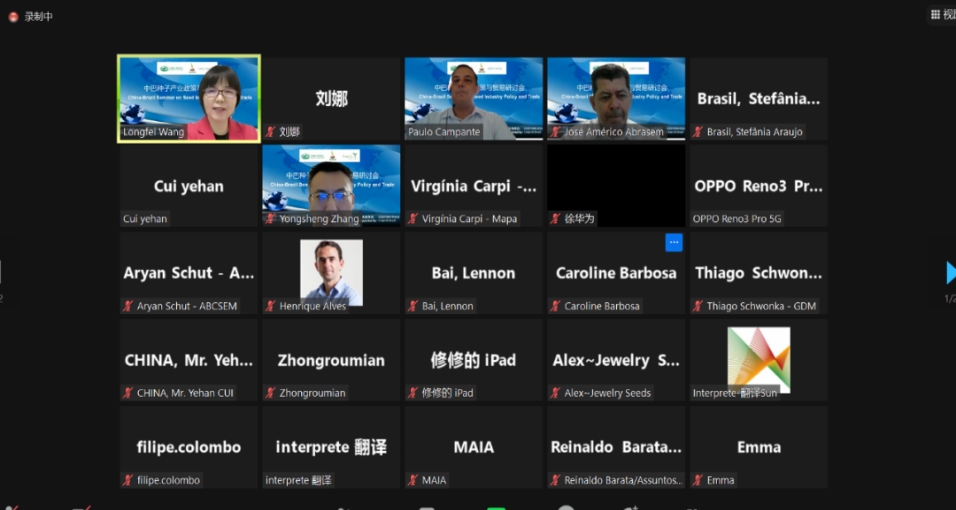
Task: Select the OPPO Reno3 Pro 5G tile
Action: [x=758, y=186]
